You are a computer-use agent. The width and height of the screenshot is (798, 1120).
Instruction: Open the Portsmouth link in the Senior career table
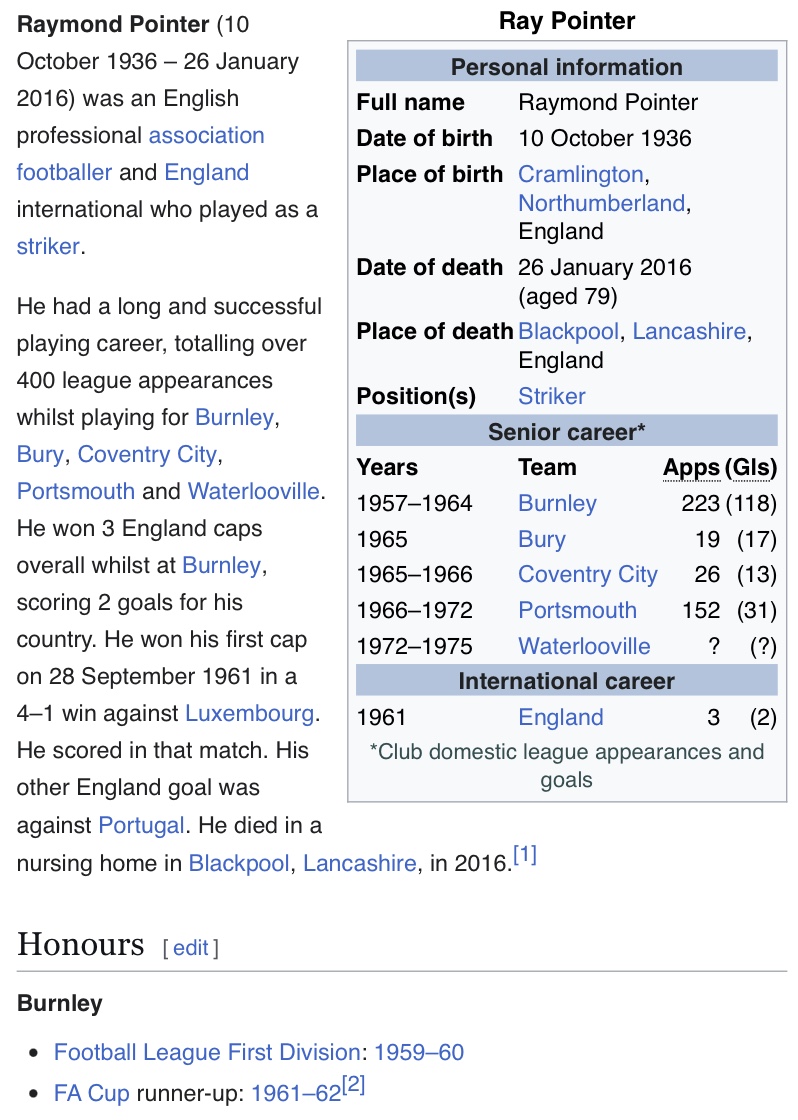tap(577, 610)
